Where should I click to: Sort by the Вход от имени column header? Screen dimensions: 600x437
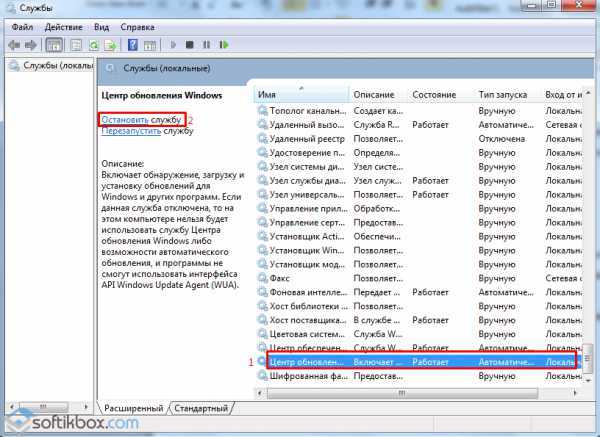click(562, 95)
